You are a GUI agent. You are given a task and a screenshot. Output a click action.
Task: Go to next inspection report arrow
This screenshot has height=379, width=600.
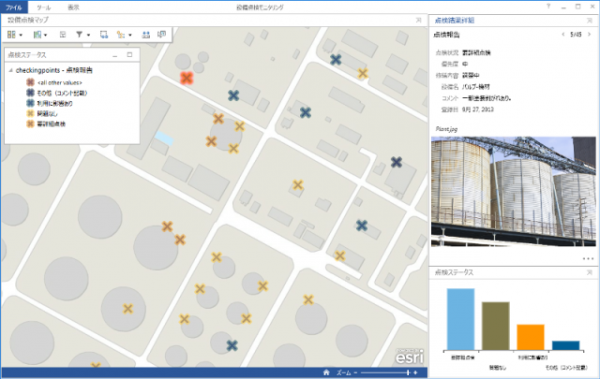pyautogui.click(x=589, y=34)
